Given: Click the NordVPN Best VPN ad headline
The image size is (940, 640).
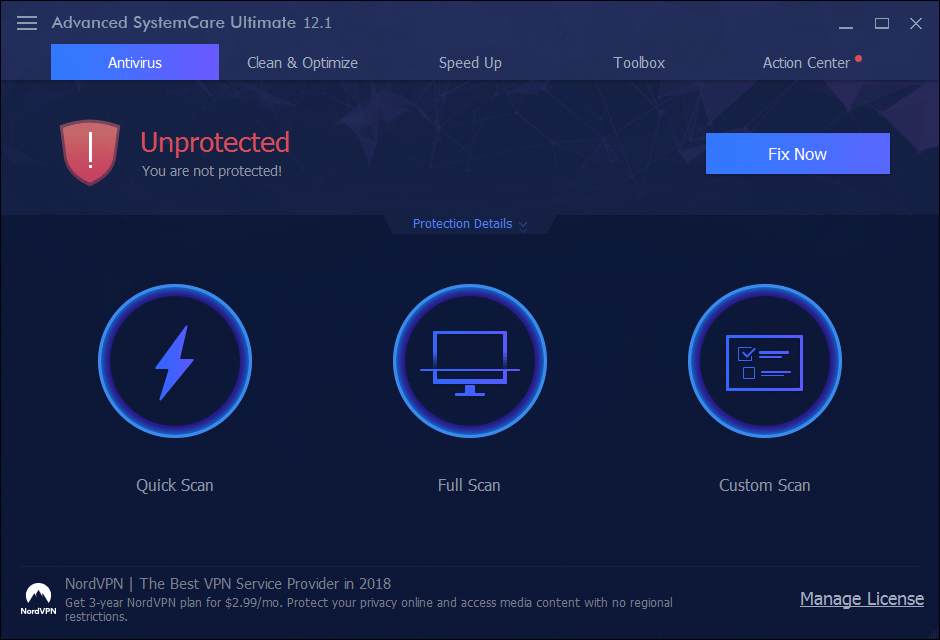Looking at the screenshot, I should [x=228, y=583].
